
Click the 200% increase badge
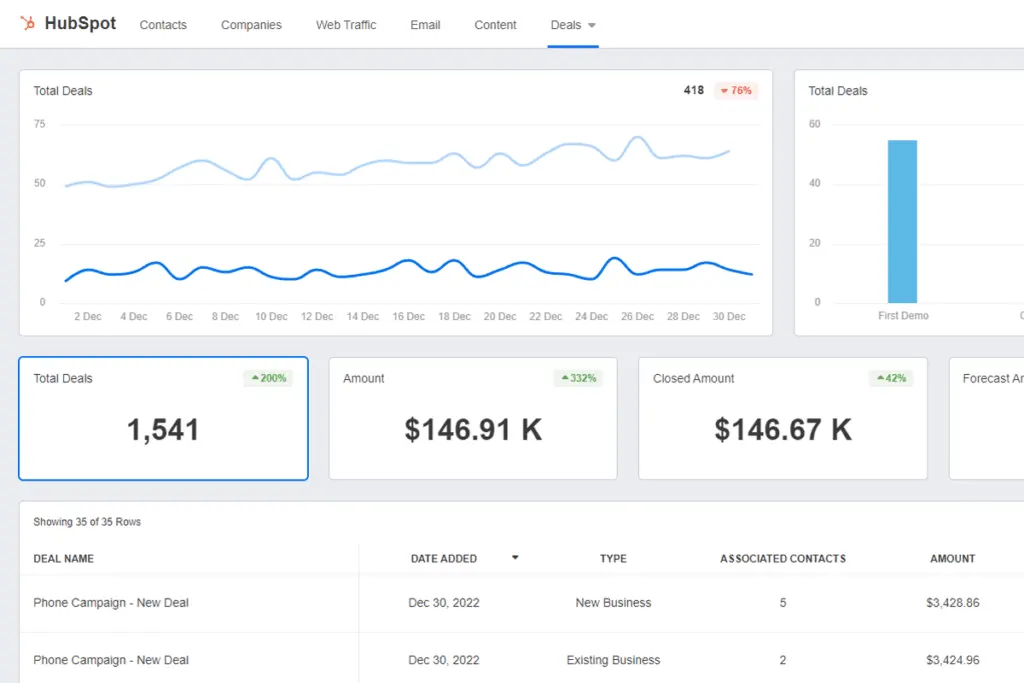[269, 378]
